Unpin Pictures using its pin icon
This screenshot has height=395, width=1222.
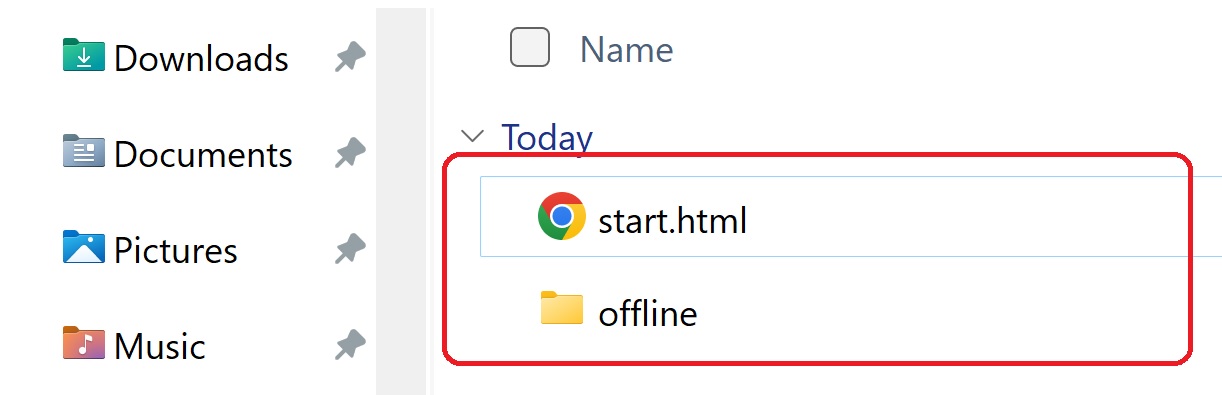pyautogui.click(x=349, y=249)
